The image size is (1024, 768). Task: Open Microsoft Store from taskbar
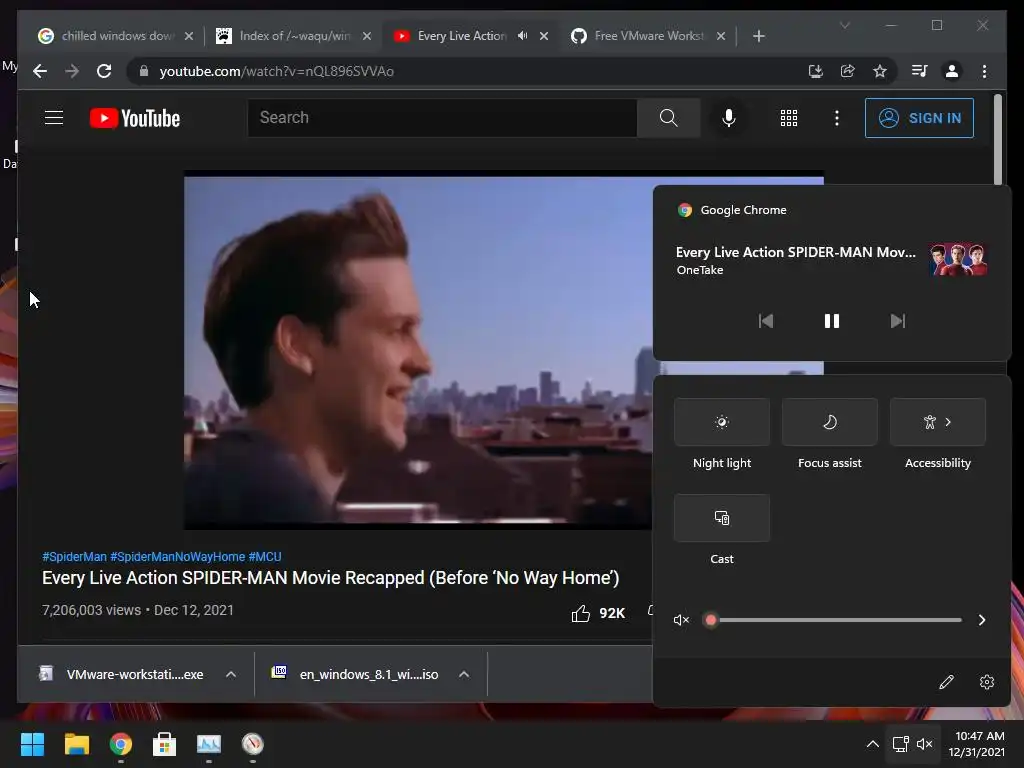tap(164, 744)
